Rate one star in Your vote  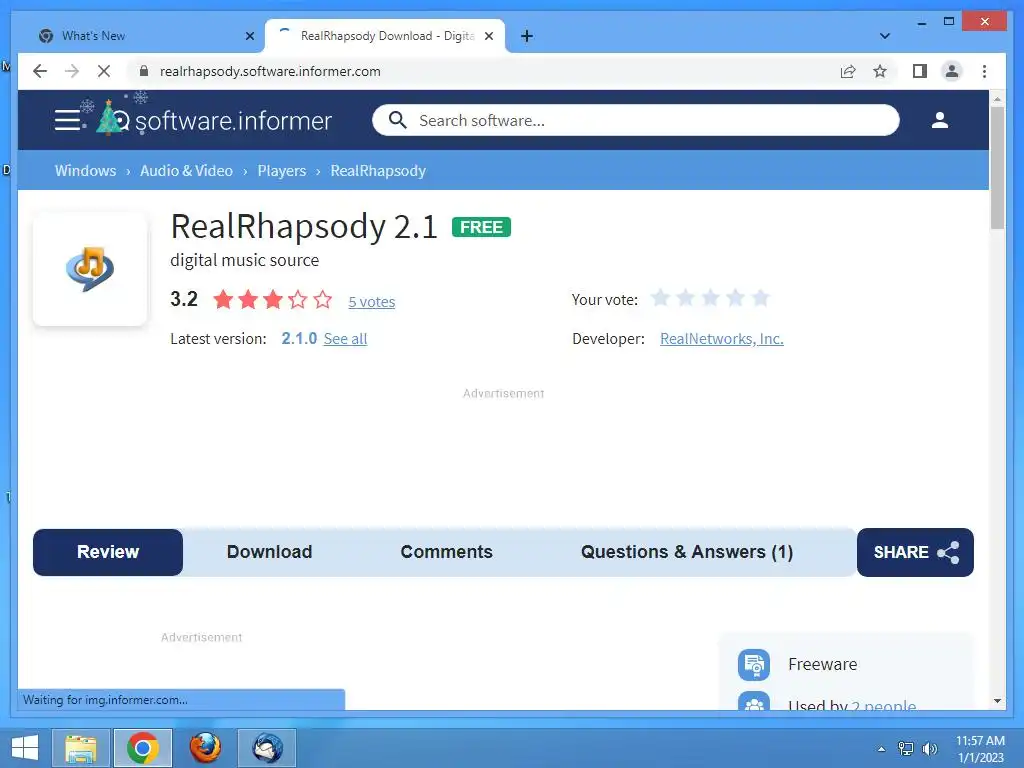pos(660,298)
